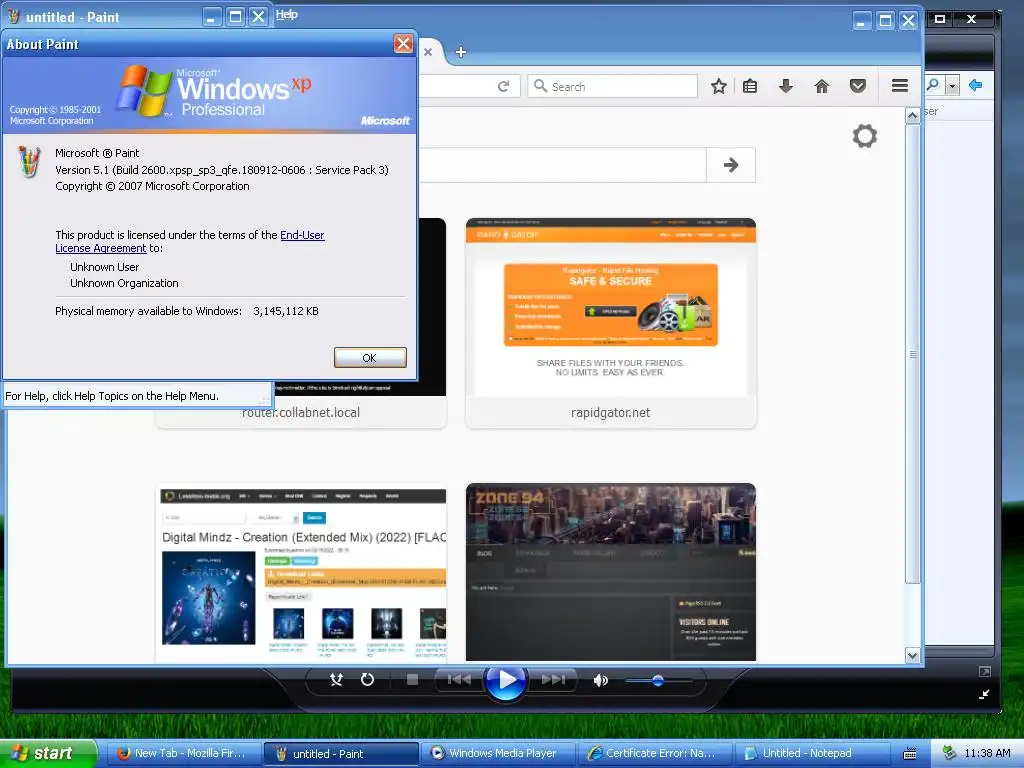This screenshot has width=1024, height=768.
Task: Open the Zone 94 site tile
Action: coord(611,572)
